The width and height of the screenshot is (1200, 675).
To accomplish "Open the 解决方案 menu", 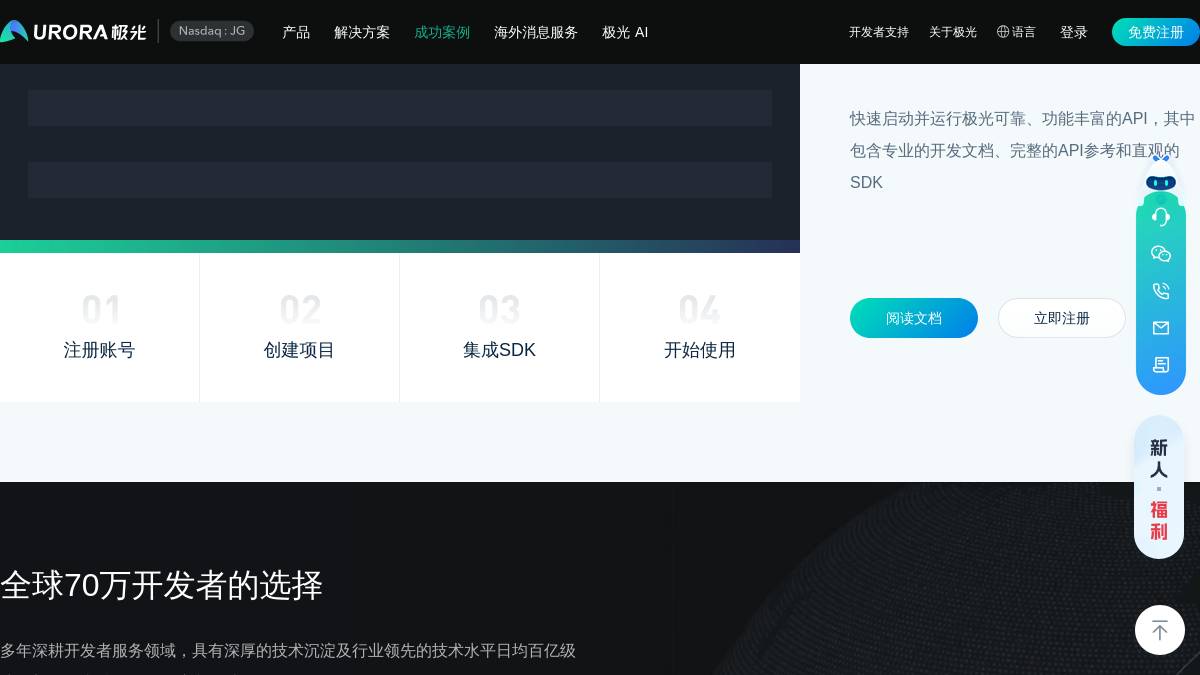I will [362, 32].
